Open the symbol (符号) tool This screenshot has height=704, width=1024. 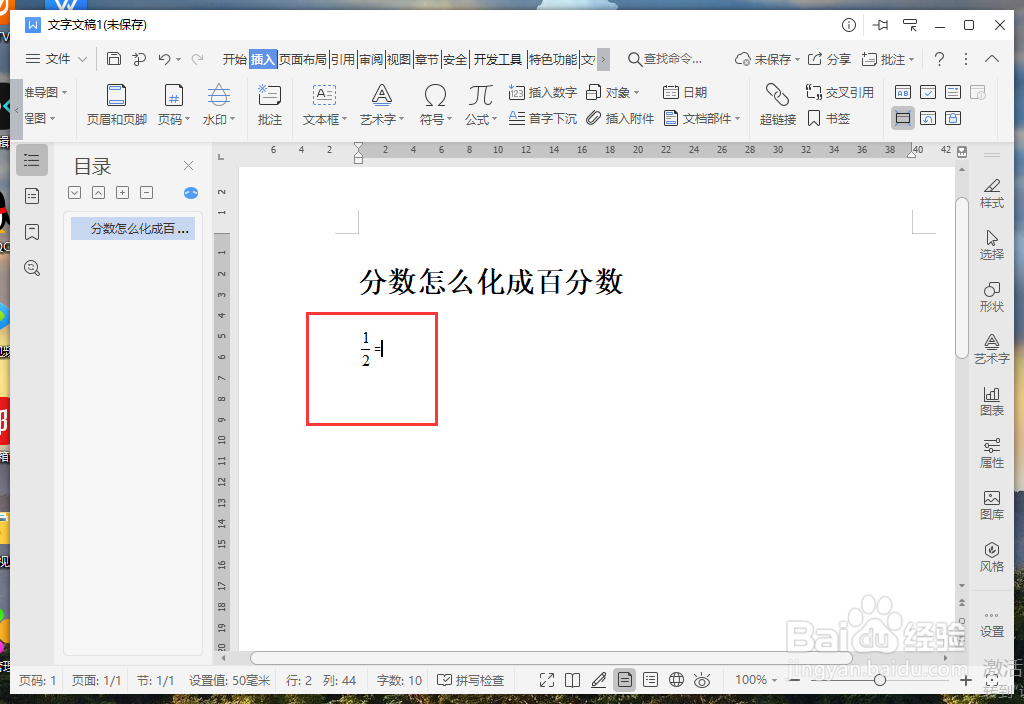pyautogui.click(x=435, y=104)
